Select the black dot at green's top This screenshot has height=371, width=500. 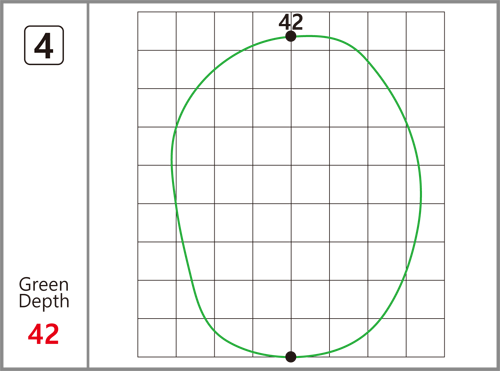(291, 36)
